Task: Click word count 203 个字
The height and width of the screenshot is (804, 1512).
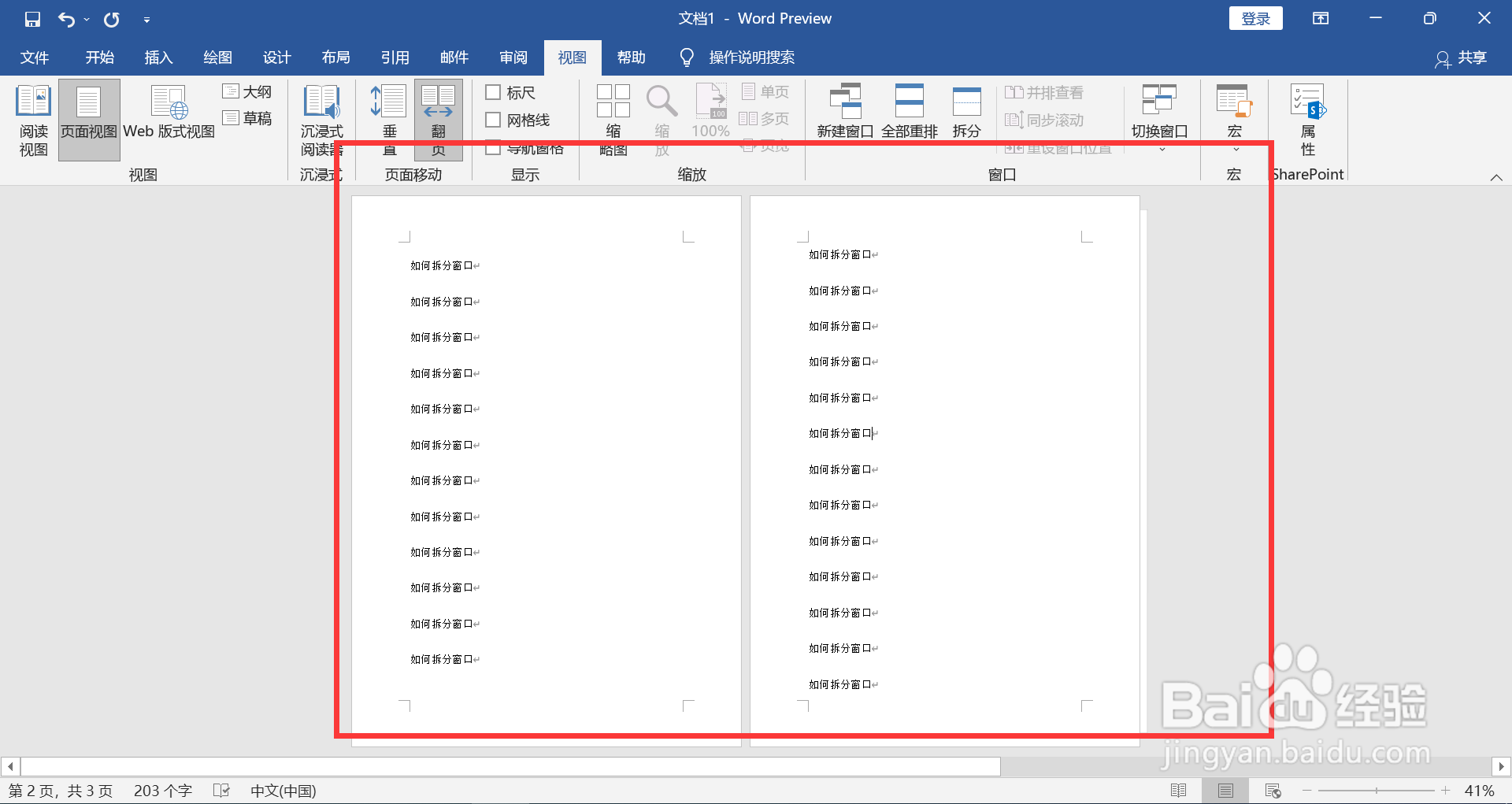Action: 163,791
